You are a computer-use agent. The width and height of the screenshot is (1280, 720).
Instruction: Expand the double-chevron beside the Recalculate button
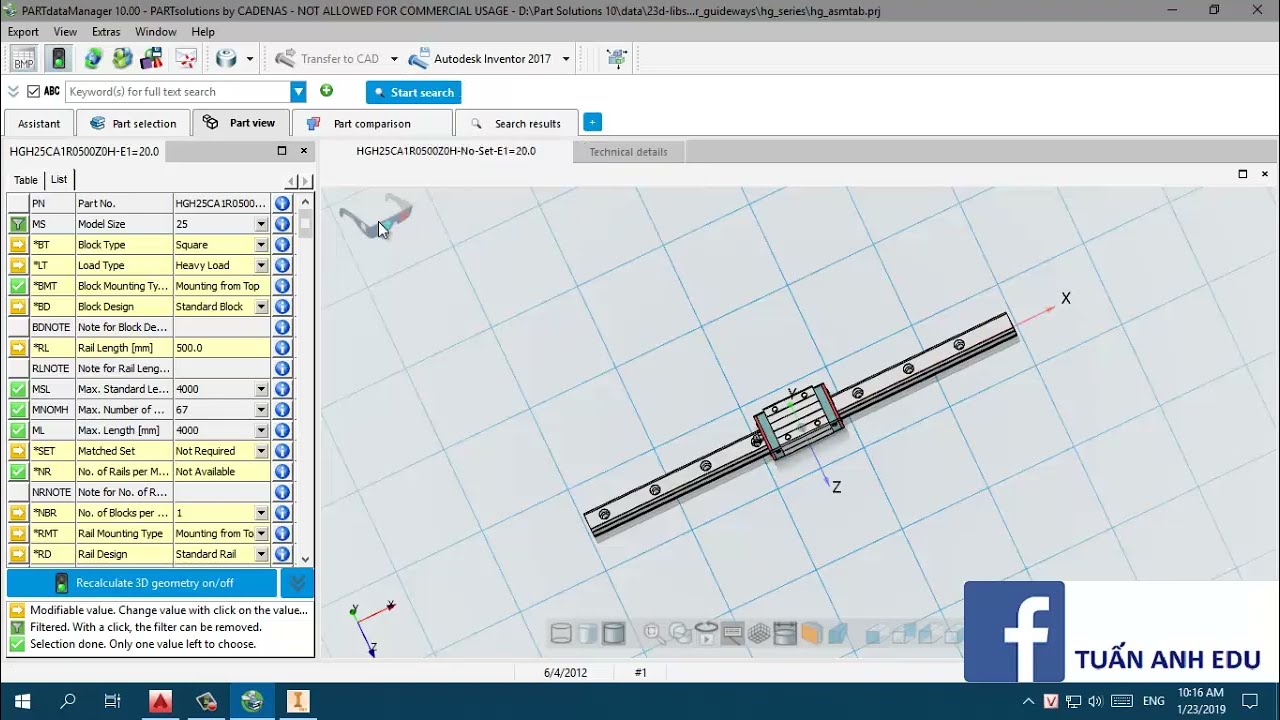tap(297, 583)
